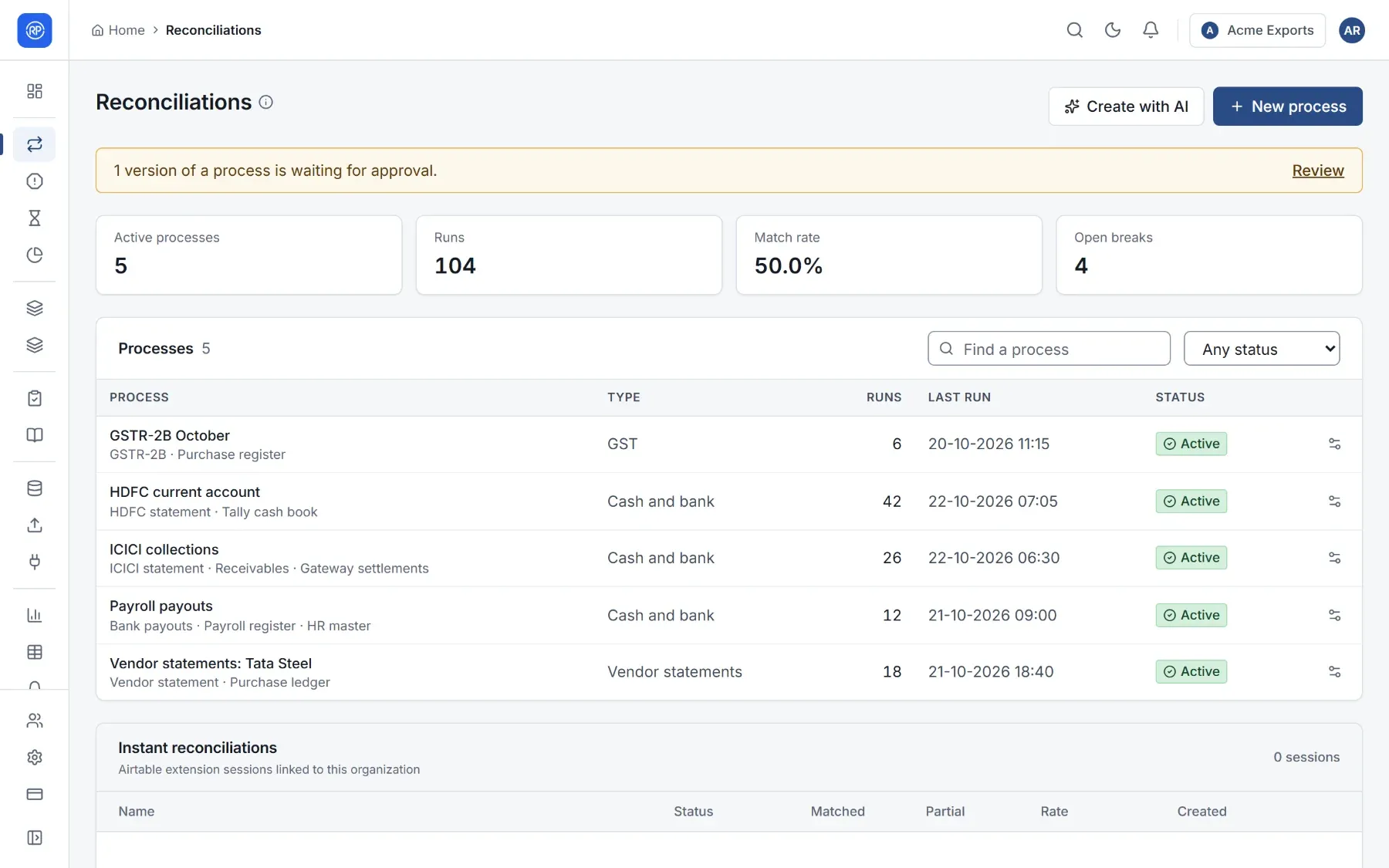Click the dashboard grid icon in sidebar
Screen dimensions: 1389x868
(35, 91)
